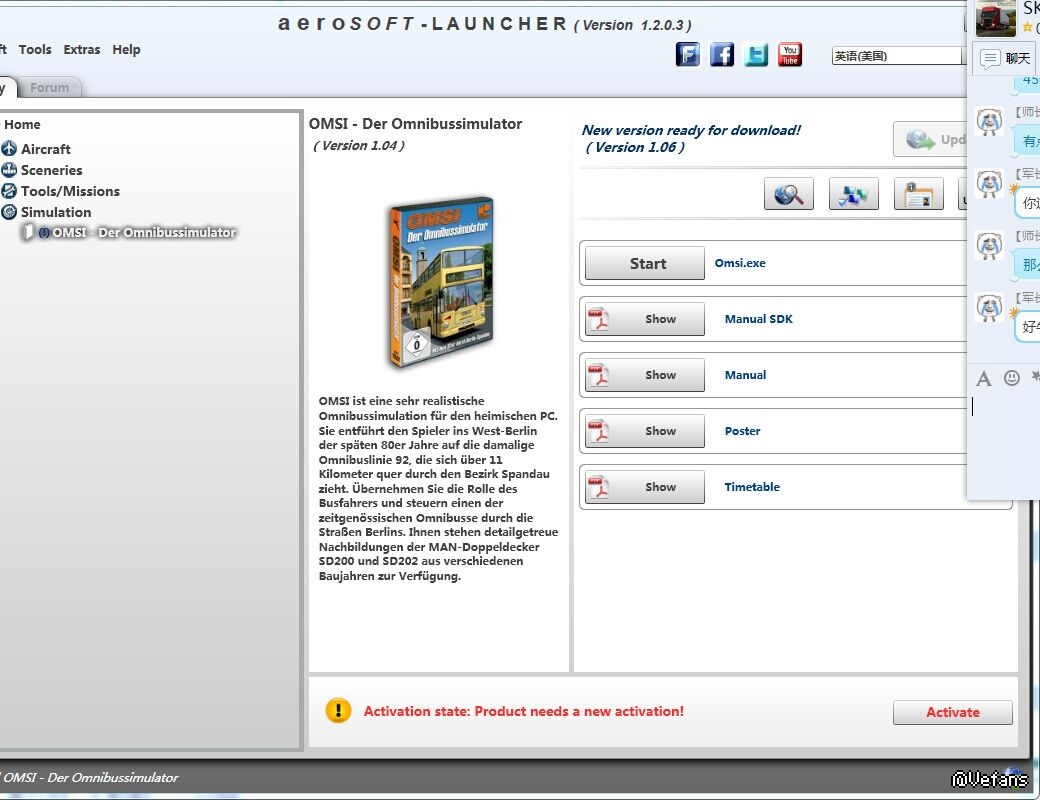Open the language dropdown

[898, 56]
